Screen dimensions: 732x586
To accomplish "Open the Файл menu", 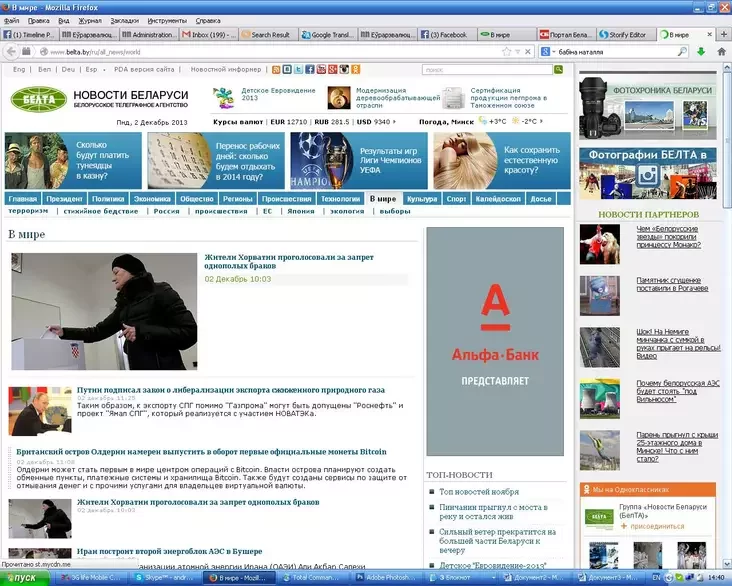I will pyautogui.click(x=12, y=21).
